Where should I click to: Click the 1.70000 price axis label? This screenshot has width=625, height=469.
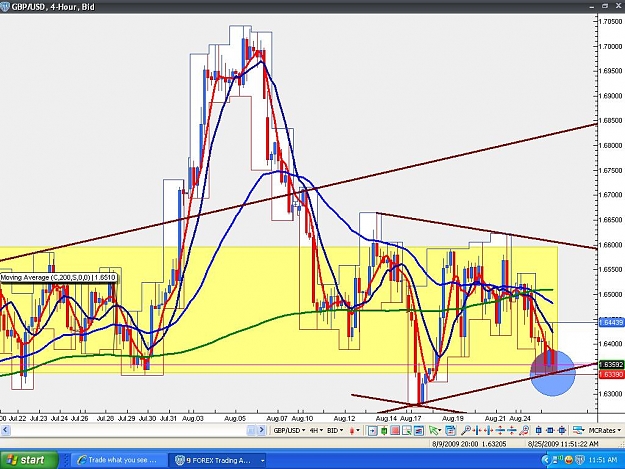pyautogui.click(x=611, y=46)
